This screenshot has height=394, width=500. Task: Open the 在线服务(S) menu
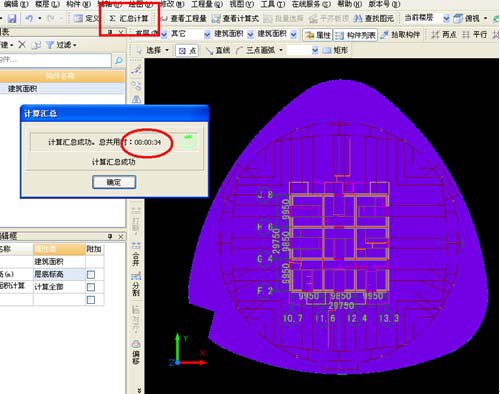311,4
